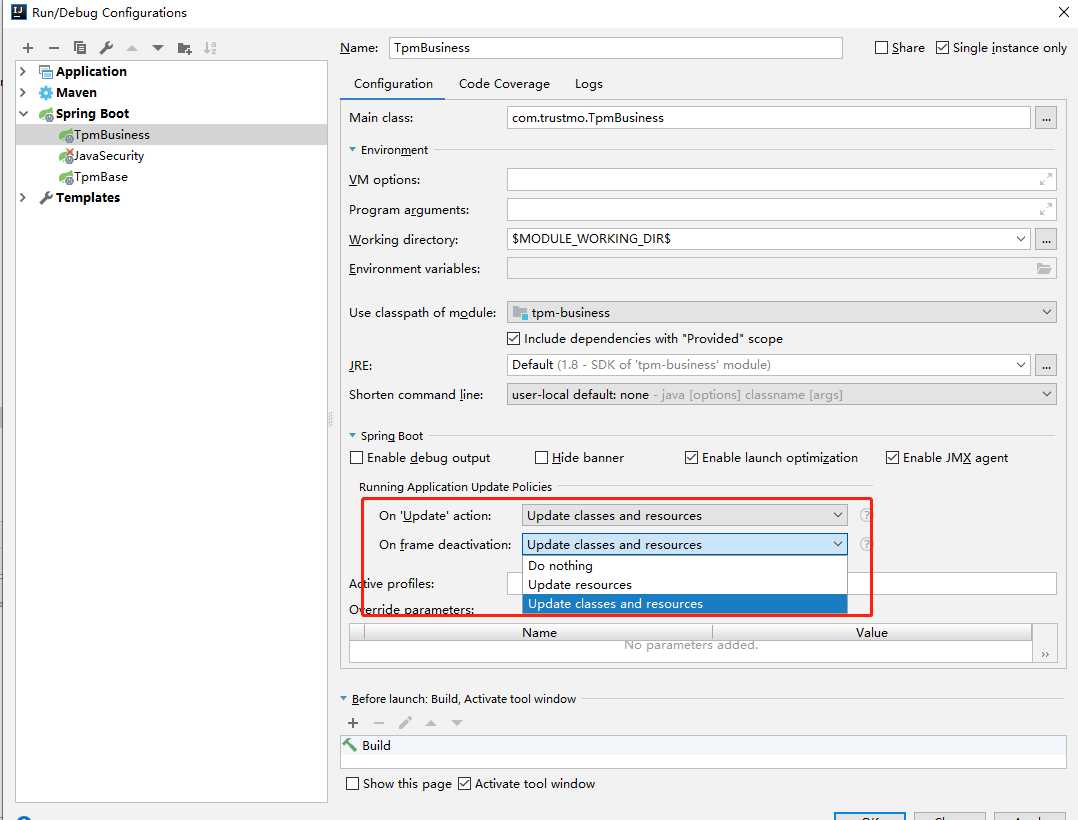1078x820 pixels.
Task: Click the Name input field
Action: point(615,47)
